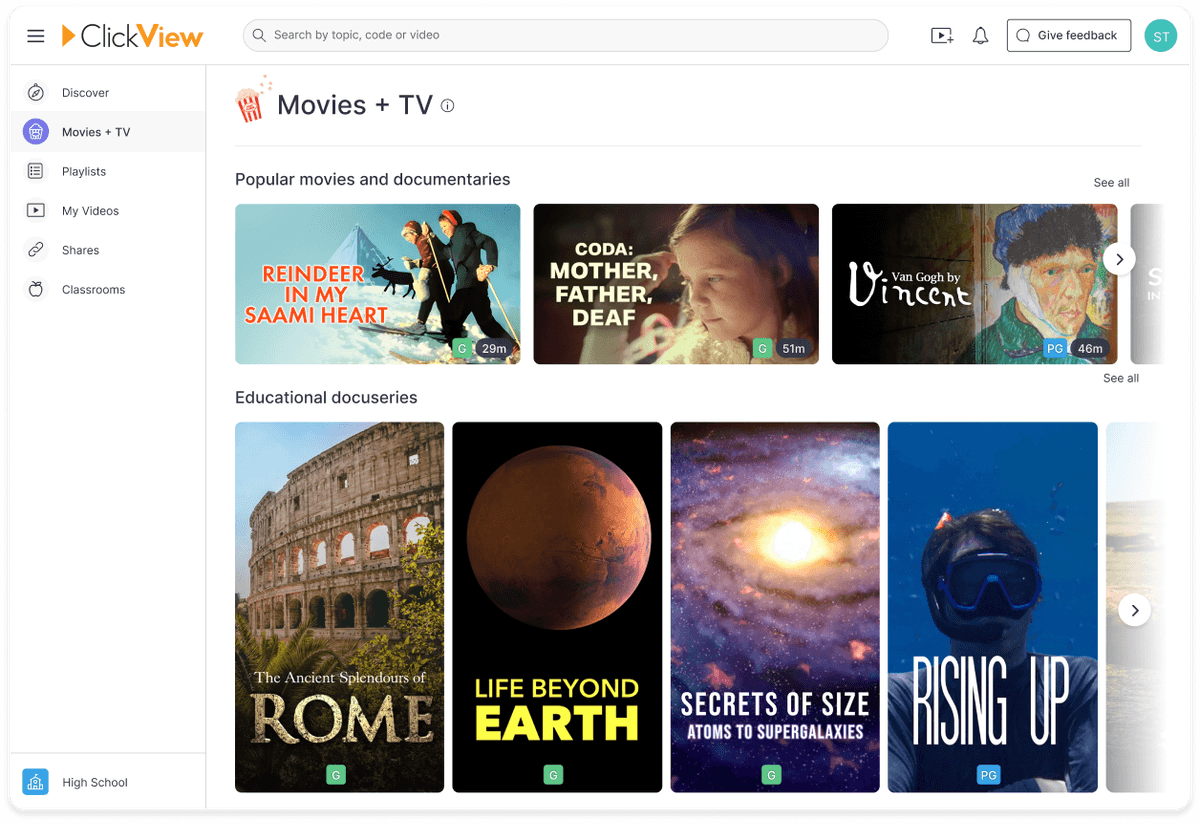Viewport: 1200px width, 824px height.
Task: See all popular movies and documentaries
Action: pyautogui.click(x=1111, y=183)
